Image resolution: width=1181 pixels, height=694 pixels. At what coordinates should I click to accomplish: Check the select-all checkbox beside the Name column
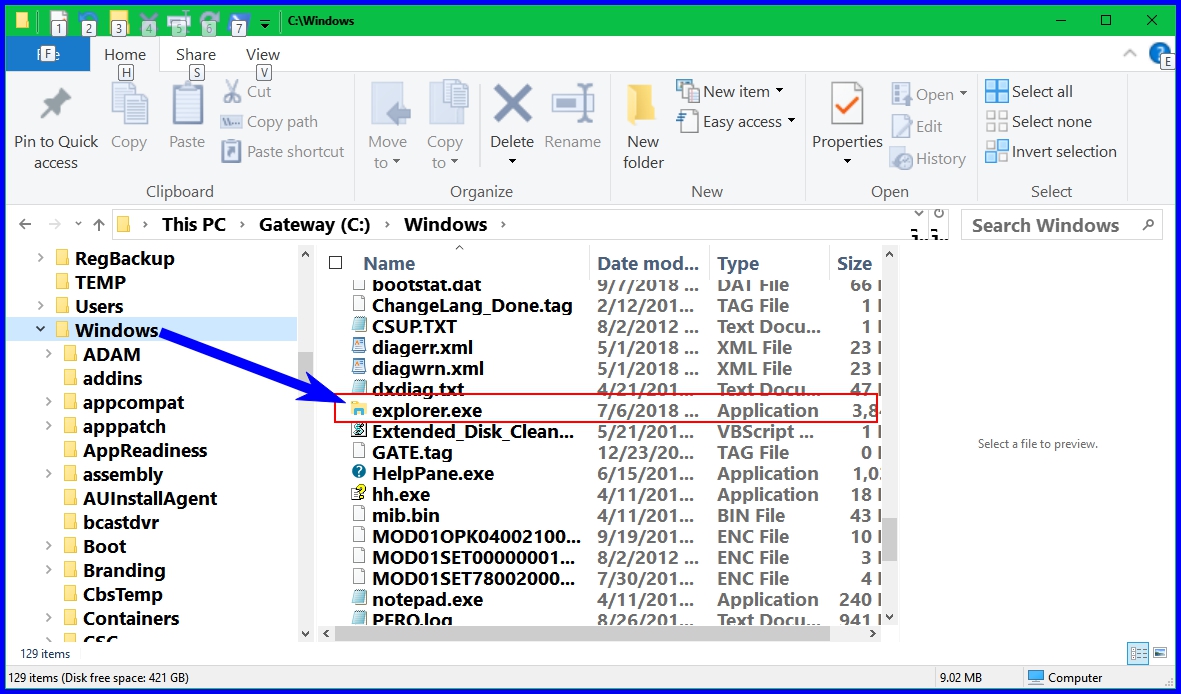[336, 262]
